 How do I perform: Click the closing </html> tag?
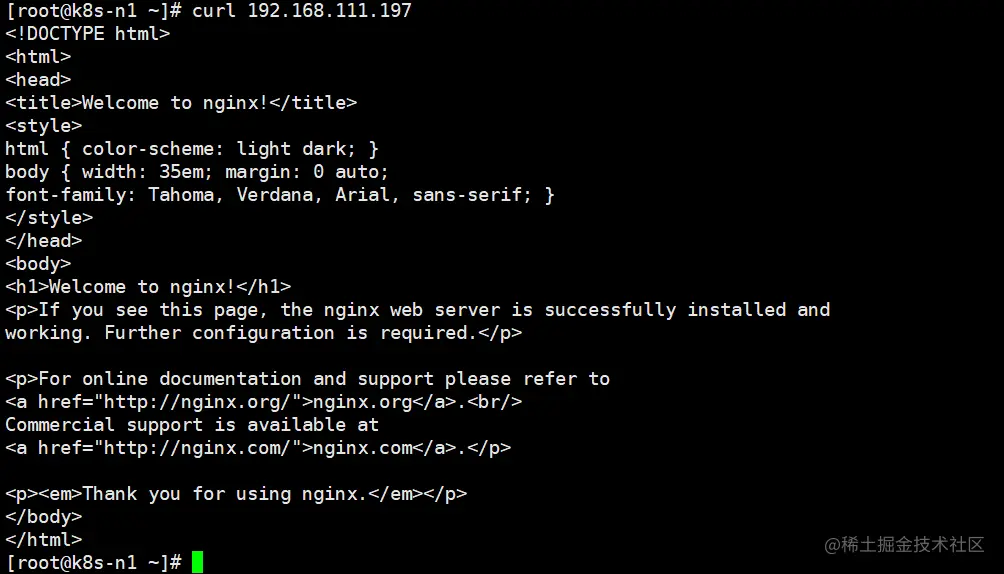point(44,540)
